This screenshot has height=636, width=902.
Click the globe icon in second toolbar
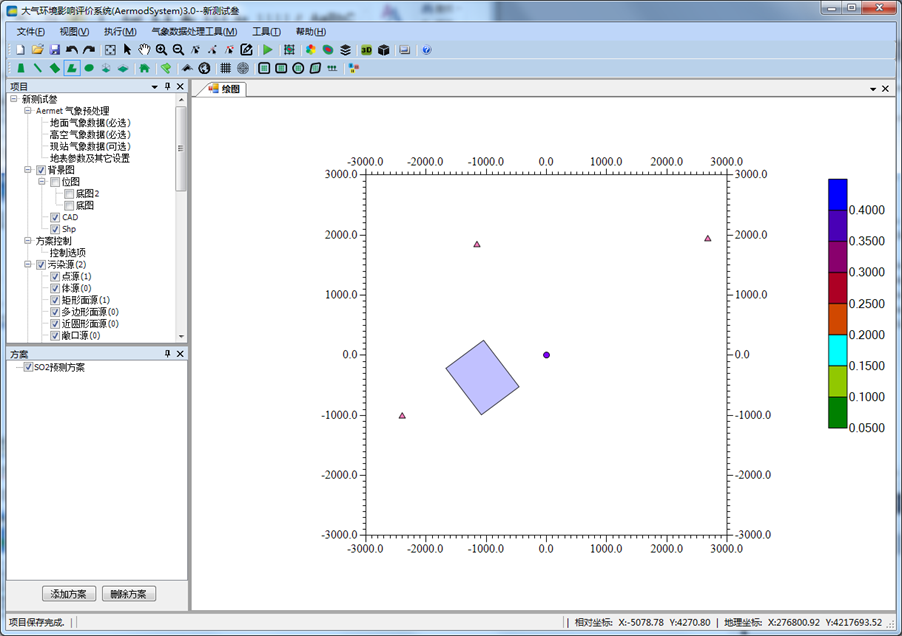point(204,68)
